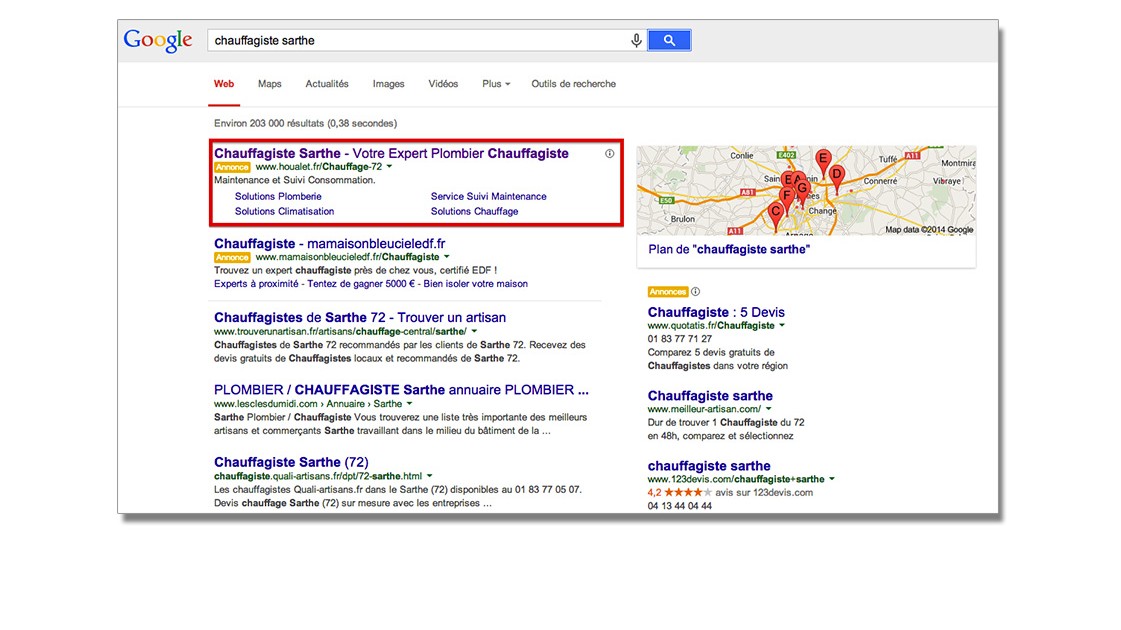The height and width of the screenshot is (630, 1121).
Task: Expand dropdown arrow next to trouverunartisan.fr URL
Action: (x=474, y=332)
